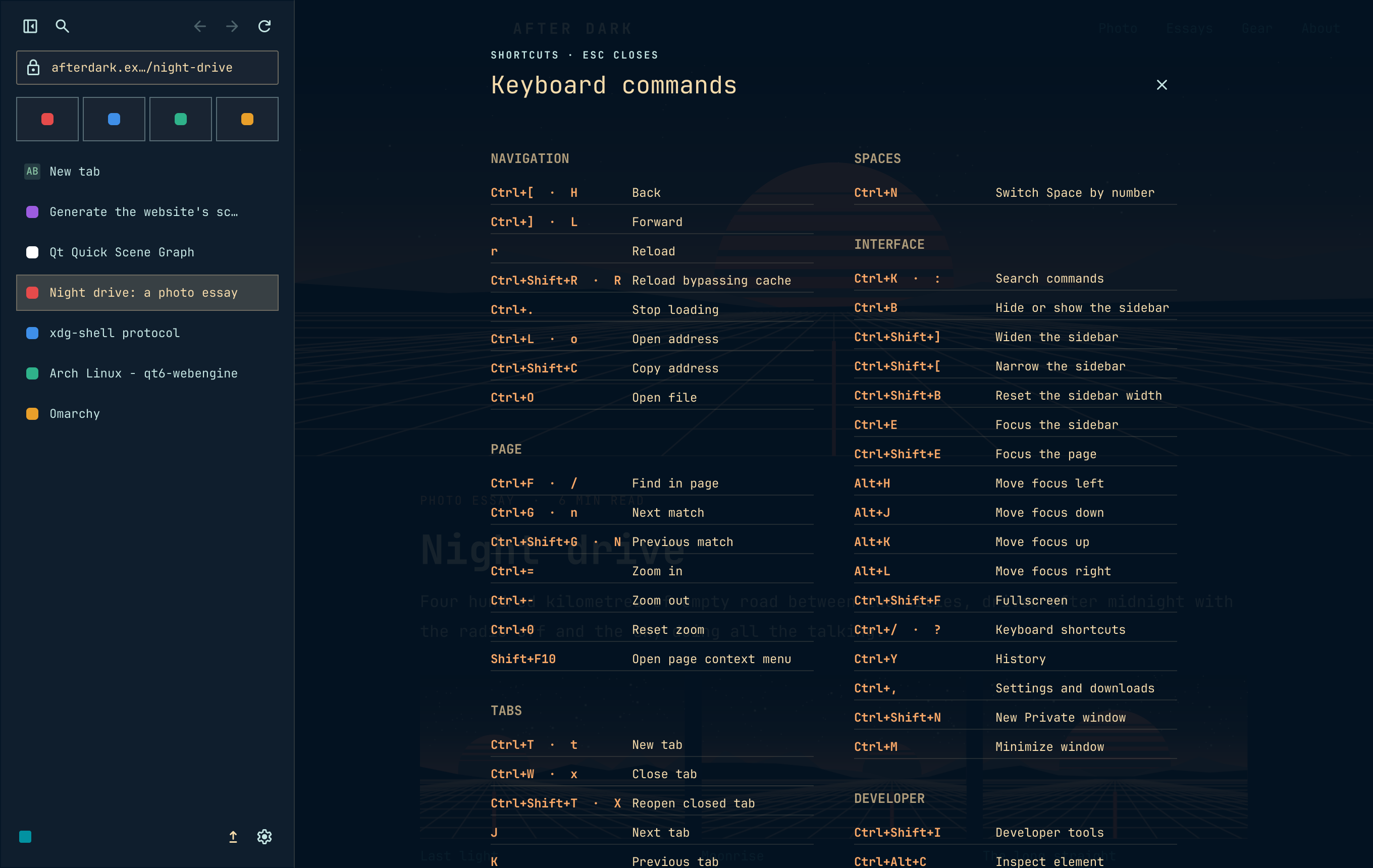
Task: Switch to Arch Linux - qt6-webengine tab
Action: click(x=147, y=373)
